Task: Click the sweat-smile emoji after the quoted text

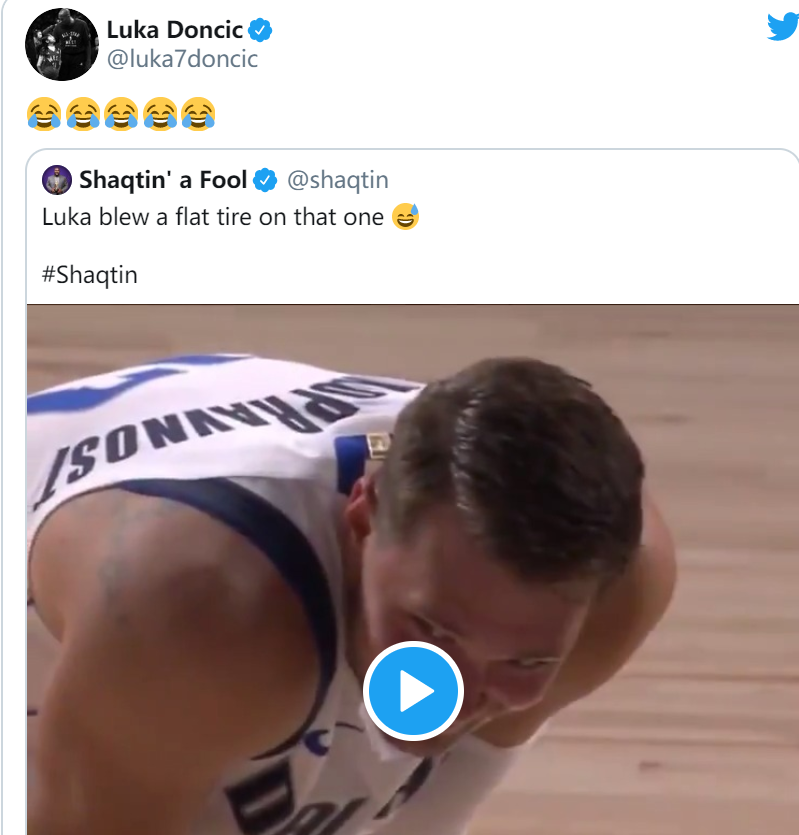Action: 406,216
